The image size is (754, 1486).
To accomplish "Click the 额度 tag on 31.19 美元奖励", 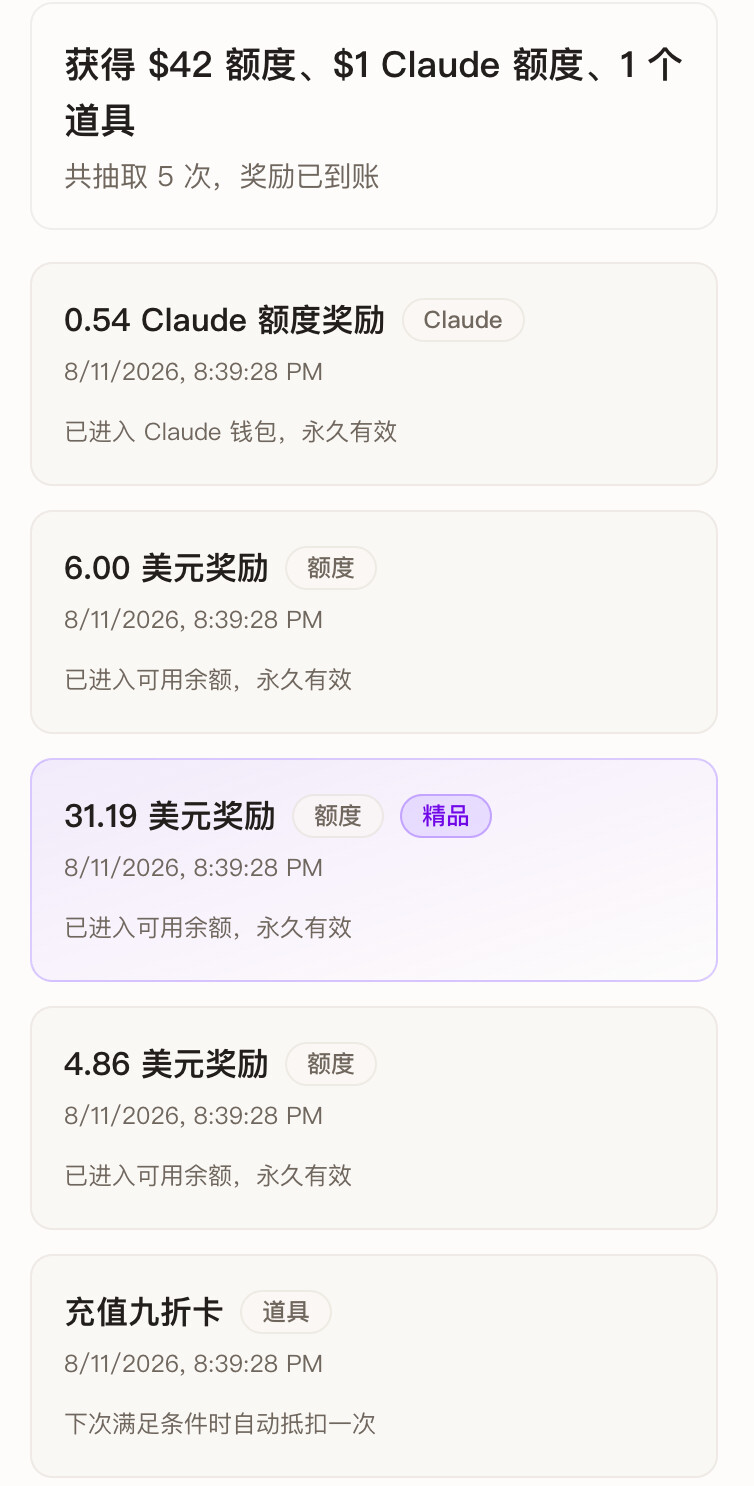I will pos(338,816).
